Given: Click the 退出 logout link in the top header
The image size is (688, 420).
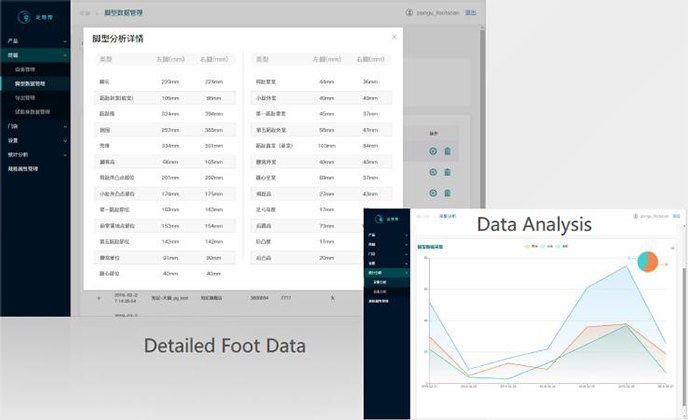Looking at the screenshot, I should pyautogui.click(x=471, y=12).
